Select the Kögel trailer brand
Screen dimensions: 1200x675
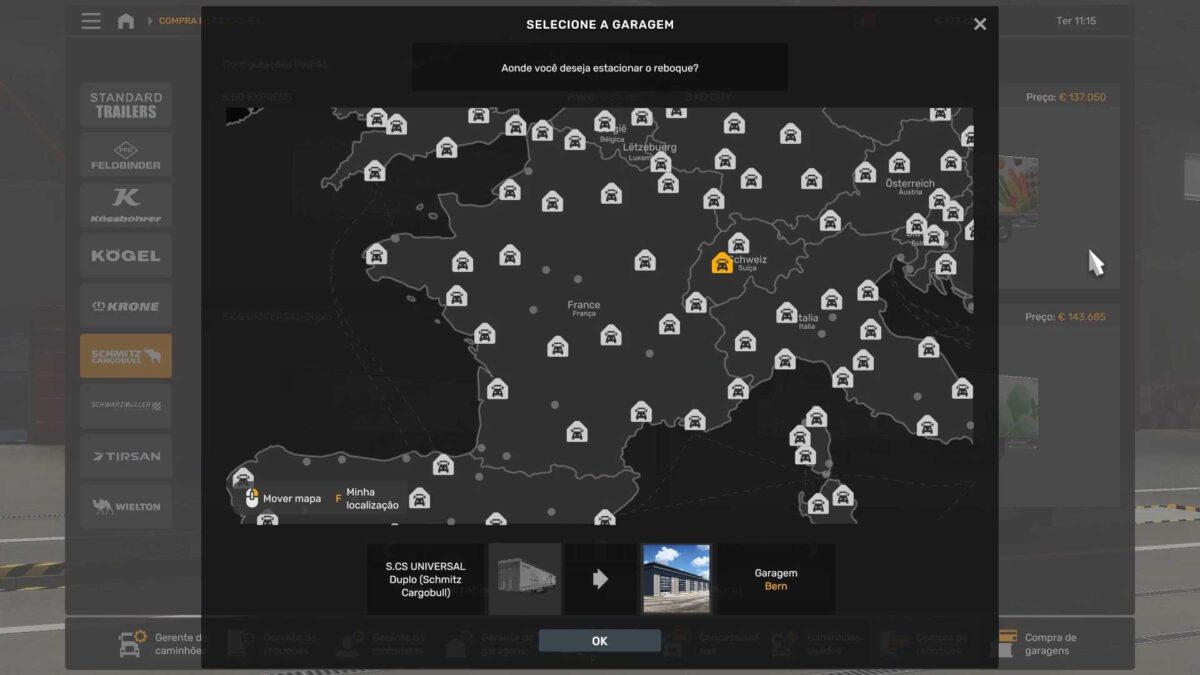click(126, 256)
